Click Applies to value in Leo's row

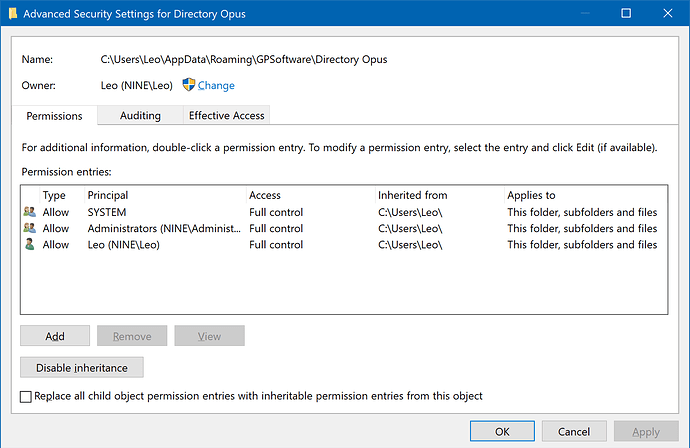pos(582,245)
